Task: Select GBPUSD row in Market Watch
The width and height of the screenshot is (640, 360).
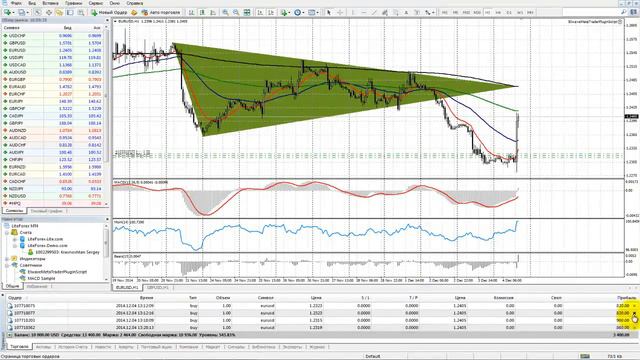Action: [x=53, y=43]
